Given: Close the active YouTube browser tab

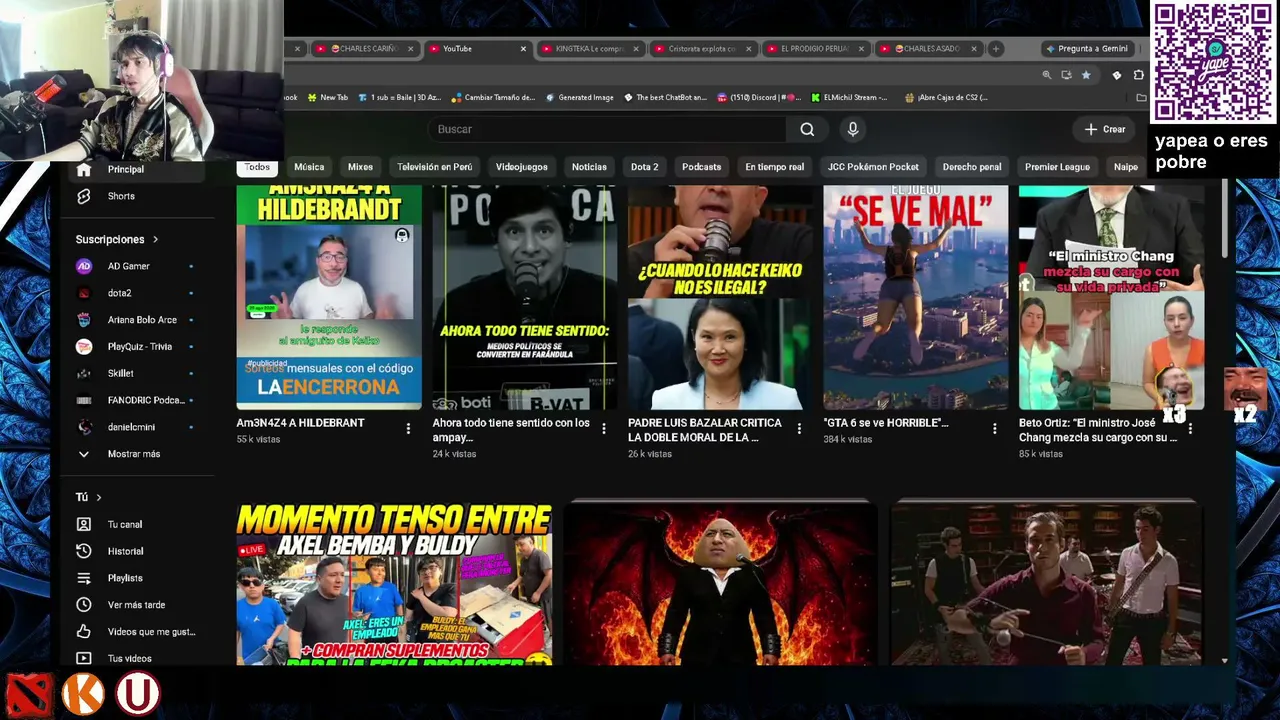Looking at the screenshot, I should (x=523, y=48).
